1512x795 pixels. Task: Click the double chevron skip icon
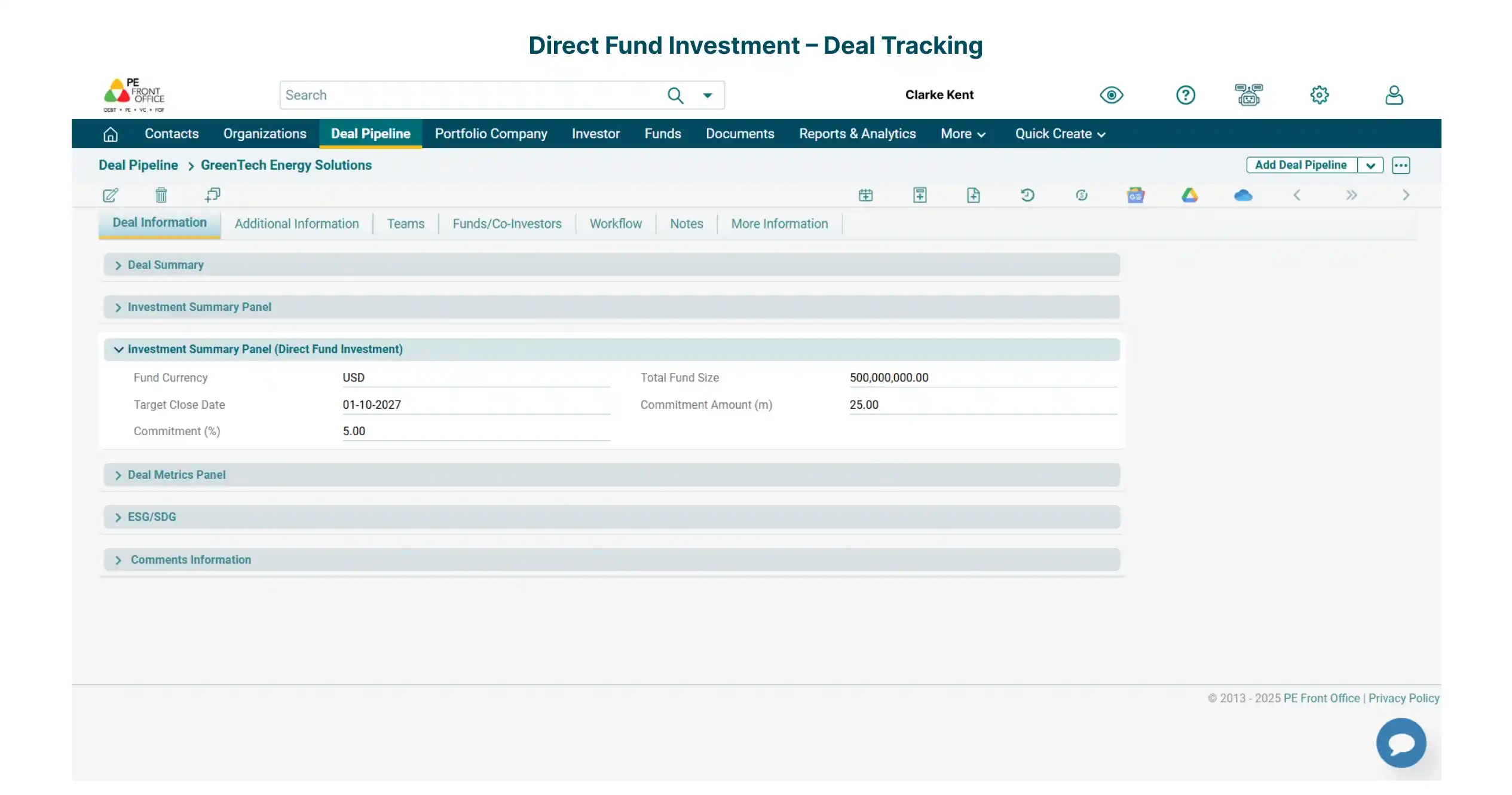tap(1351, 195)
